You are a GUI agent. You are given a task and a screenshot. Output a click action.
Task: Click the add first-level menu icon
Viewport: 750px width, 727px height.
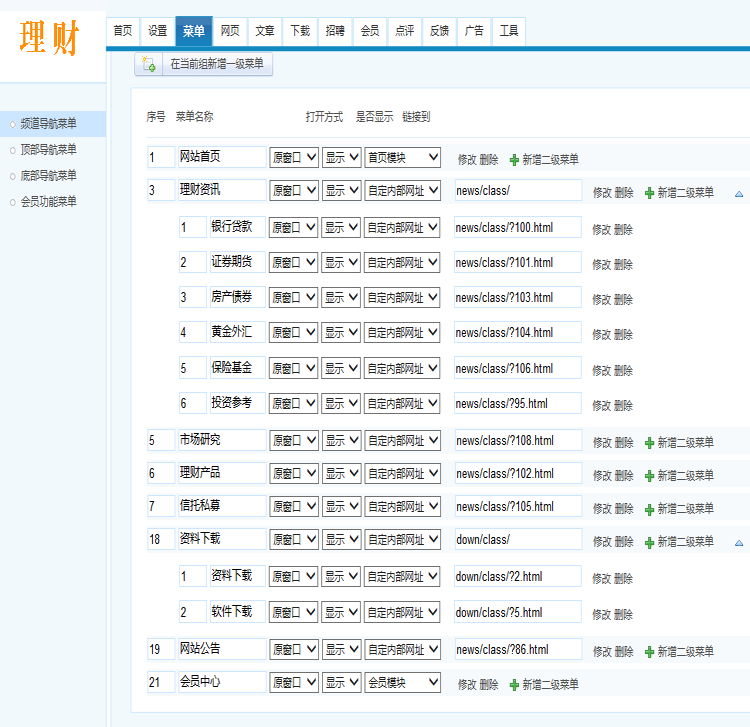pyautogui.click(x=149, y=64)
